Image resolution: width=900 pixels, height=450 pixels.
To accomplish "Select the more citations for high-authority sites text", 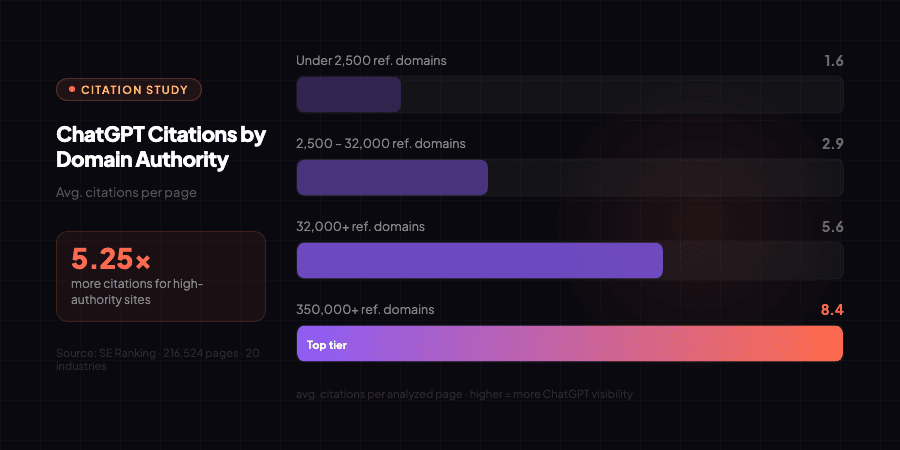I will pos(137,291).
